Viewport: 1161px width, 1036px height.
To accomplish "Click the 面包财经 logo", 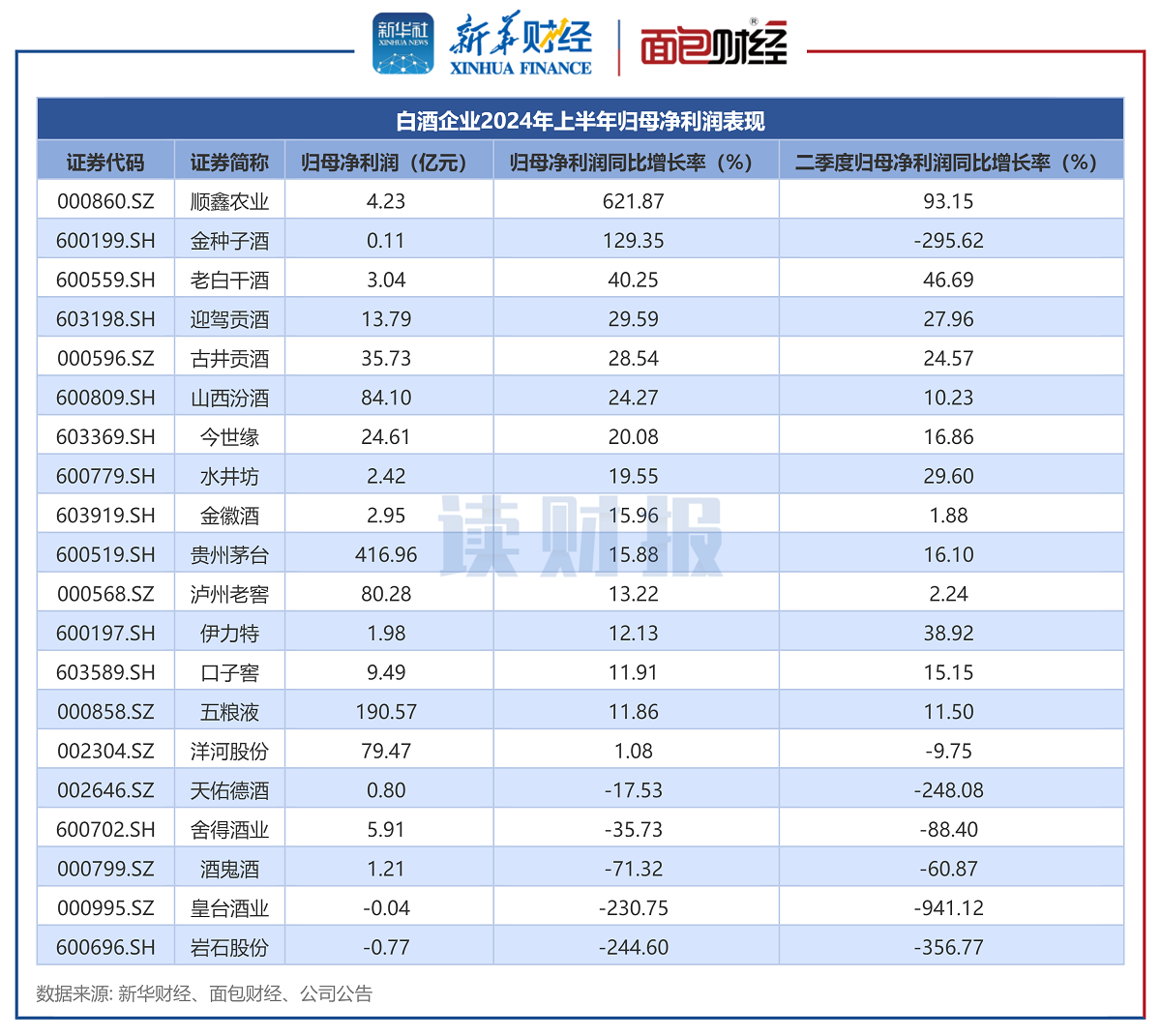I will click(714, 44).
